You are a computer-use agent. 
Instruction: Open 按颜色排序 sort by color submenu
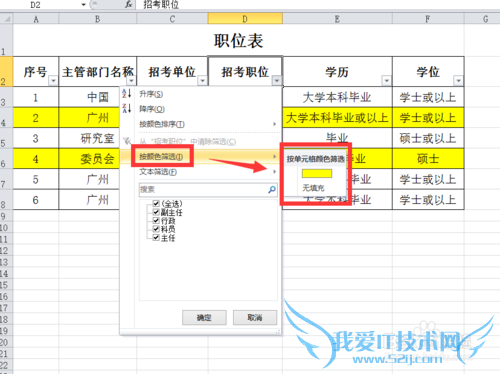[x=200, y=124]
